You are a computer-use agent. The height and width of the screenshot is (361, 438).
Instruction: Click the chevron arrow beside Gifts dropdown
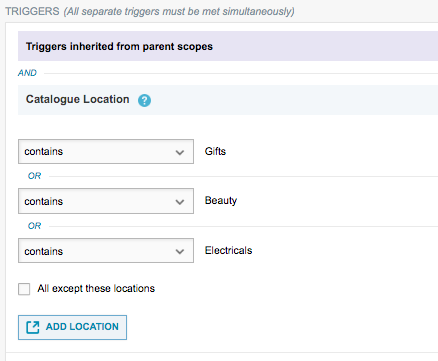point(180,152)
